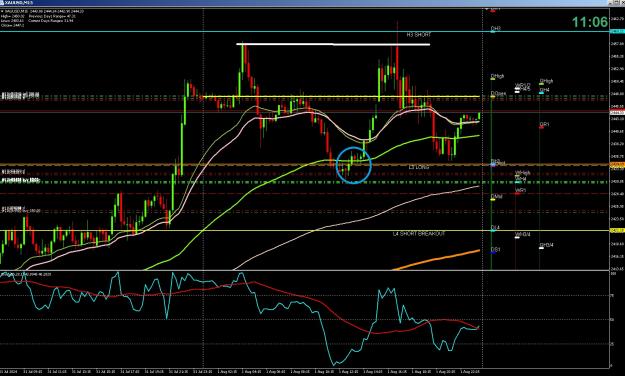625x376 pixels.
Task: Select the H3 SHORT level label
Action: [419, 35]
